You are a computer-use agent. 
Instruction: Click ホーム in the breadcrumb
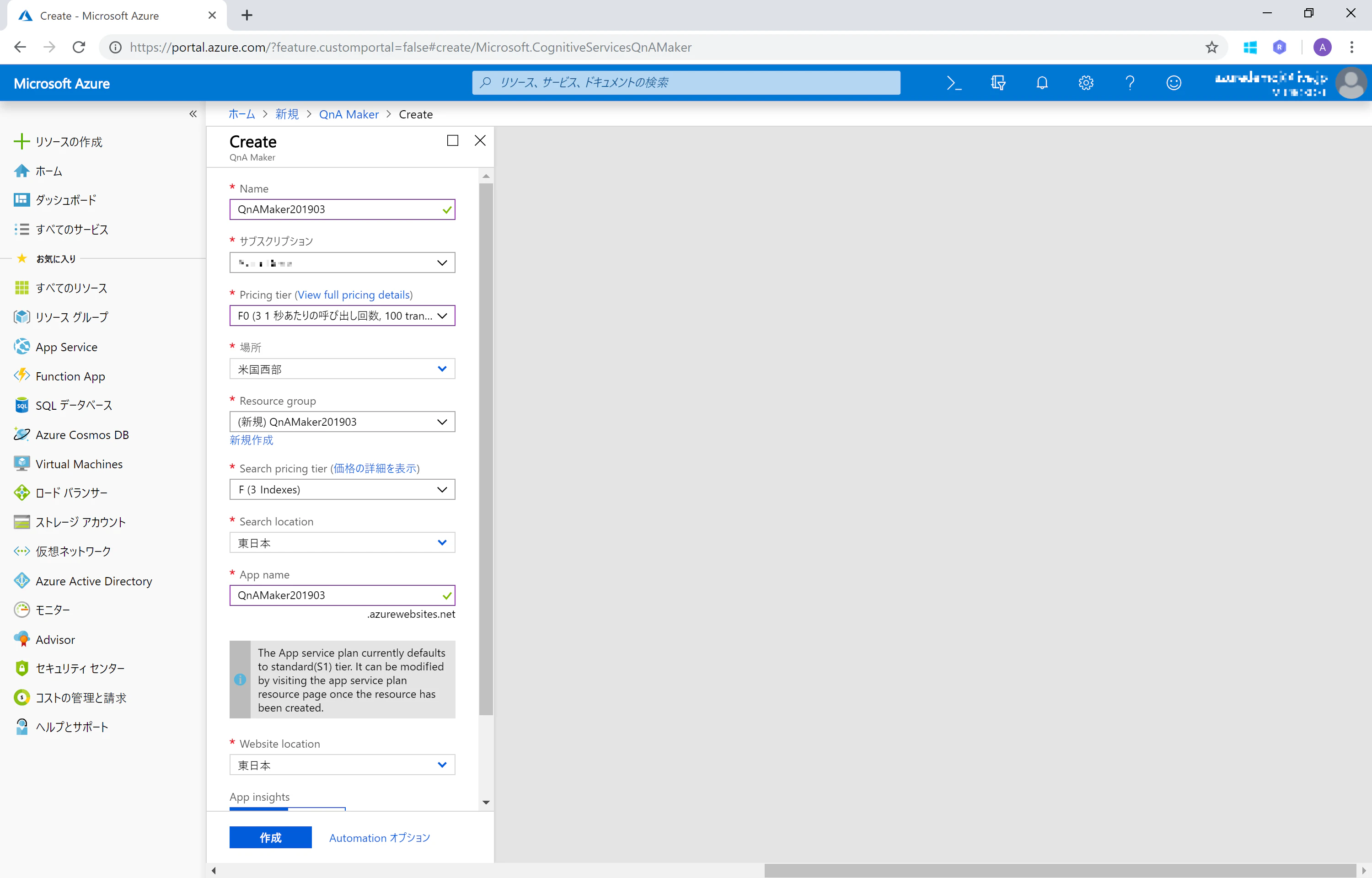pyautogui.click(x=241, y=114)
